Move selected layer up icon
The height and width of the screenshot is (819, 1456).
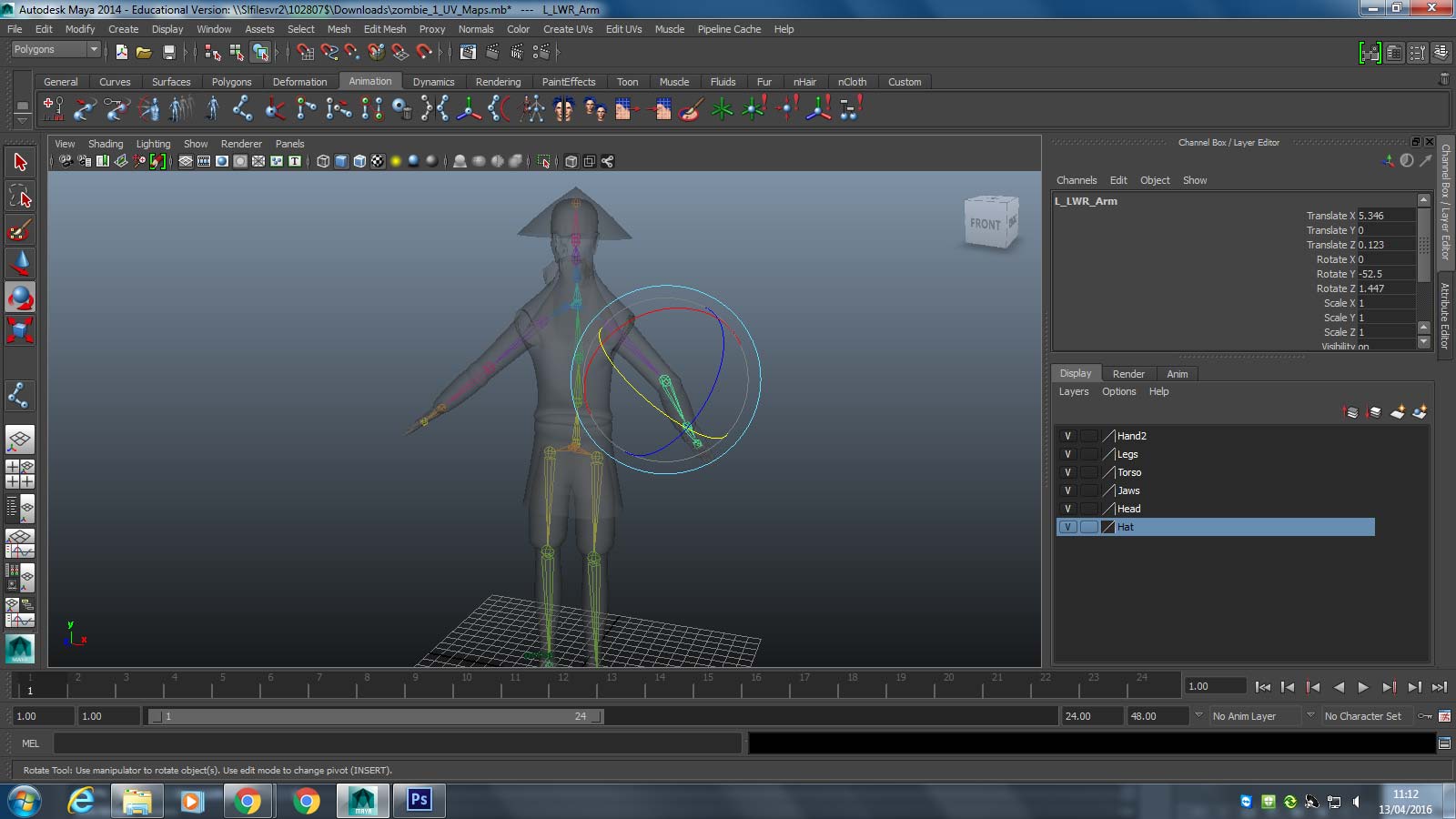[x=1350, y=412]
